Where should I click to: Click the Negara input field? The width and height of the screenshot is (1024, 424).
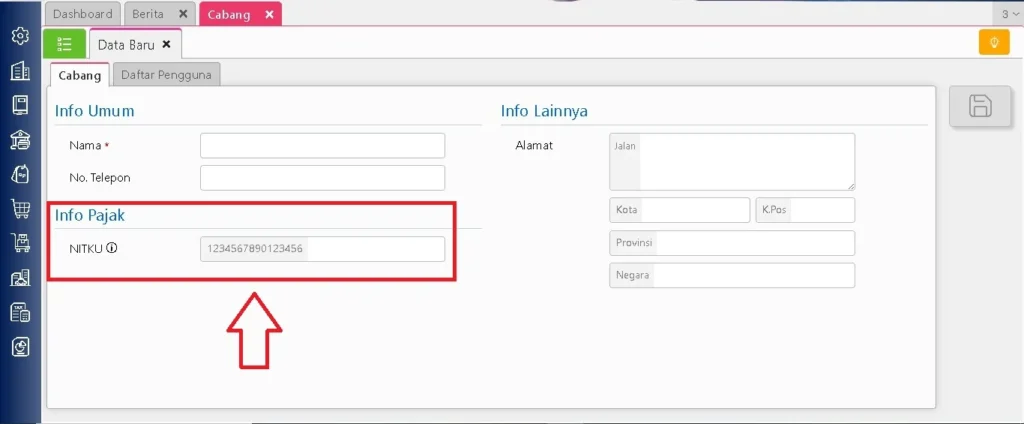coord(732,275)
